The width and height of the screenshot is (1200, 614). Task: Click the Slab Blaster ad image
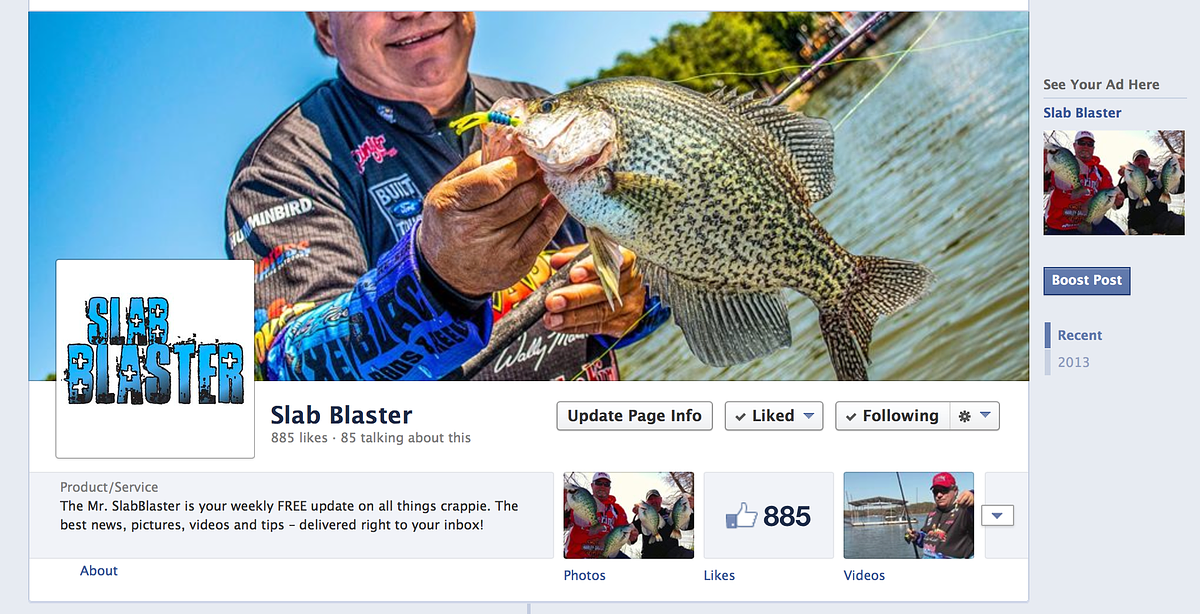(1113, 182)
